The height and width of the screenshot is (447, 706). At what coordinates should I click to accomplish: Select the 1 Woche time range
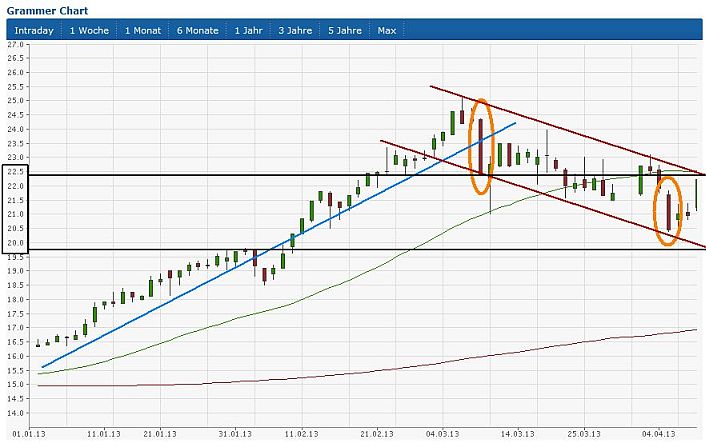(x=89, y=30)
